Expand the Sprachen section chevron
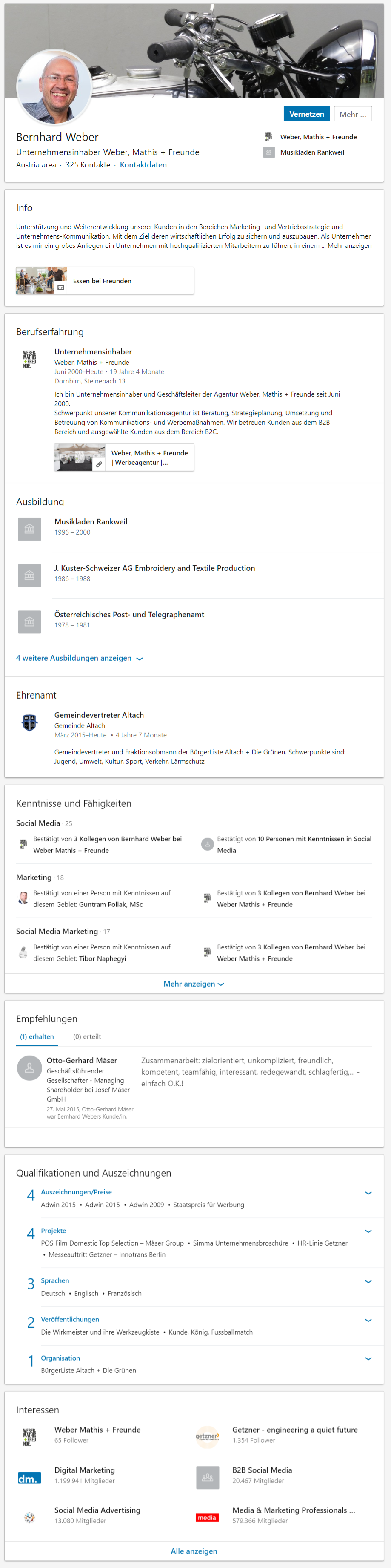 (368, 1281)
